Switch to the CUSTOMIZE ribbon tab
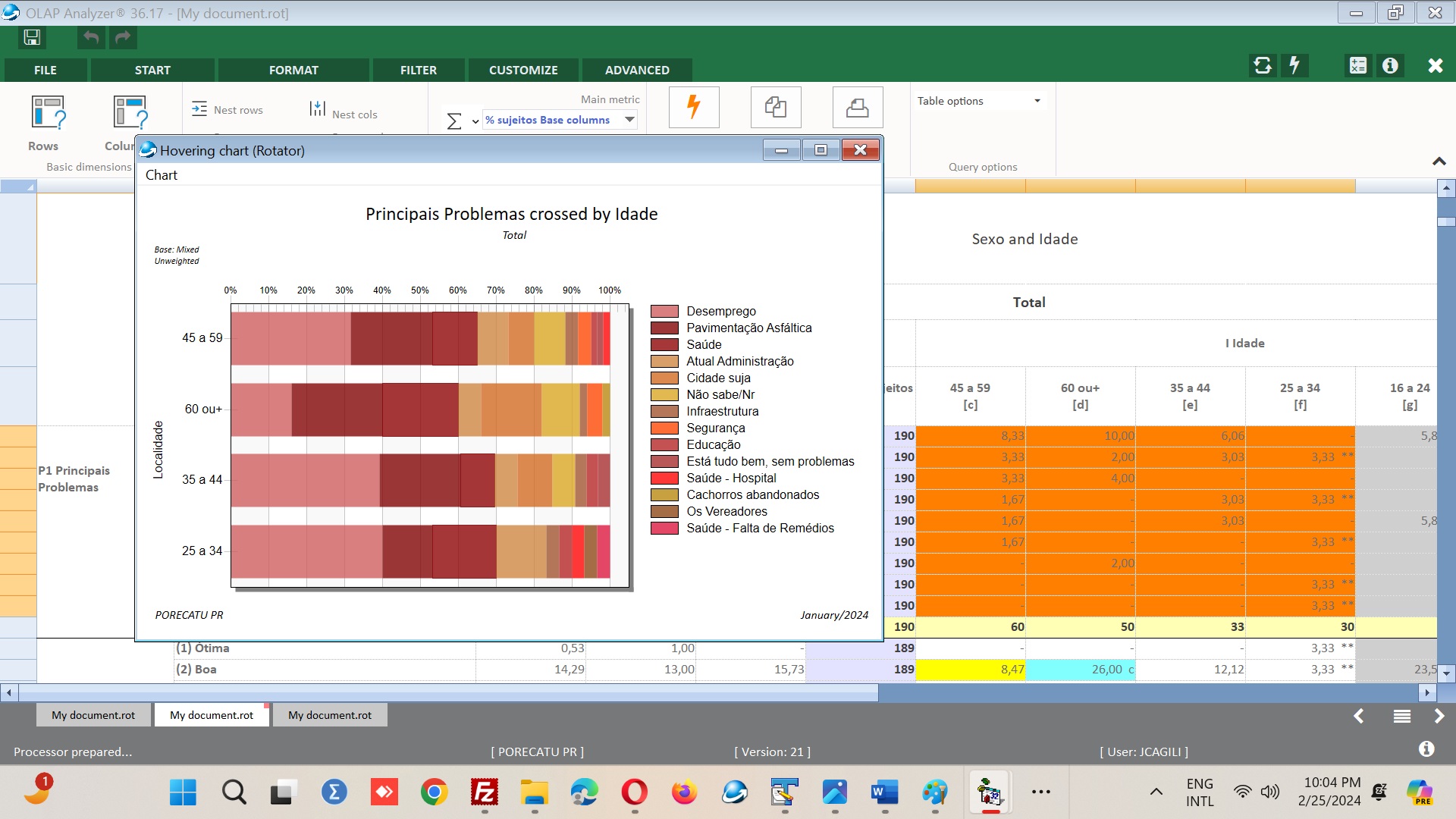 click(x=522, y=70)
